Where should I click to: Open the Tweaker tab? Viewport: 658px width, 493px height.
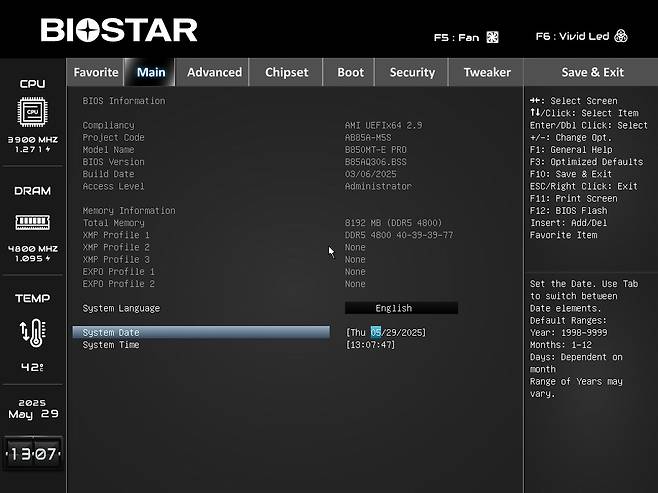487,72
